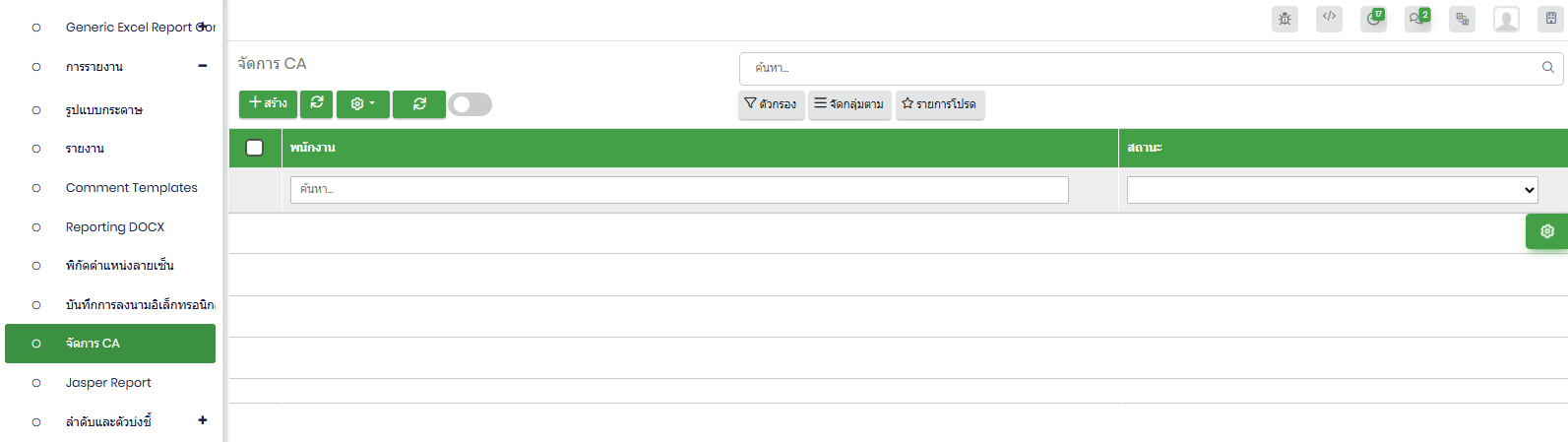Click the ตัวกรอง filter button

(771, 104)
